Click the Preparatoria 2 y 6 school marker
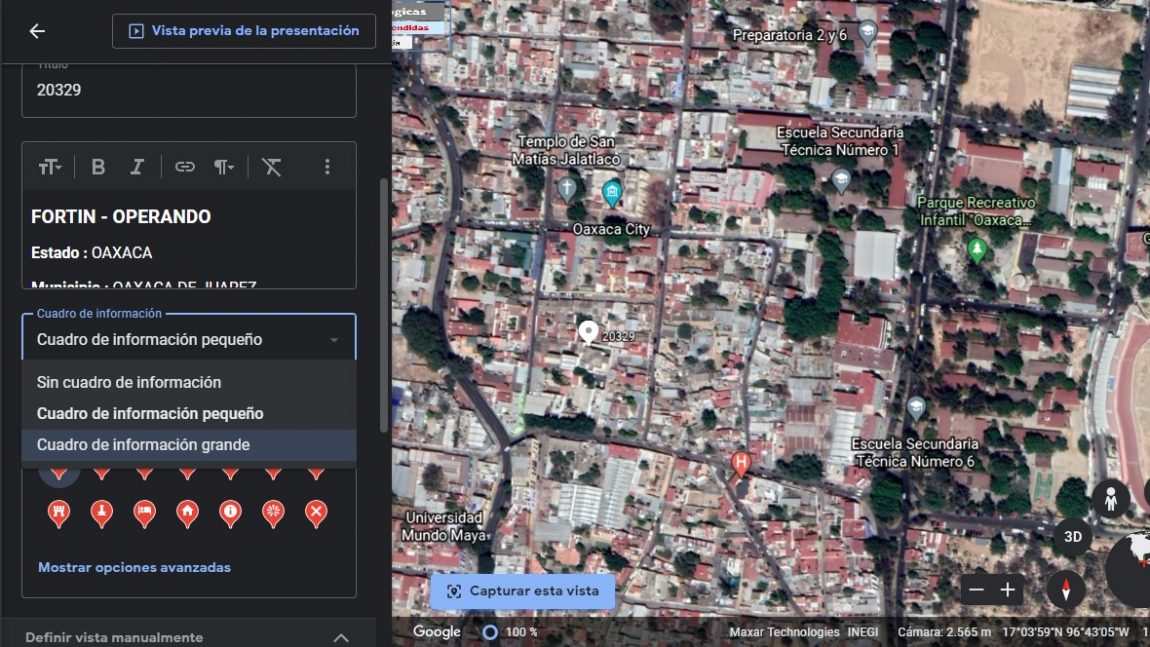 pyautogui.click(x=868, y=33)
